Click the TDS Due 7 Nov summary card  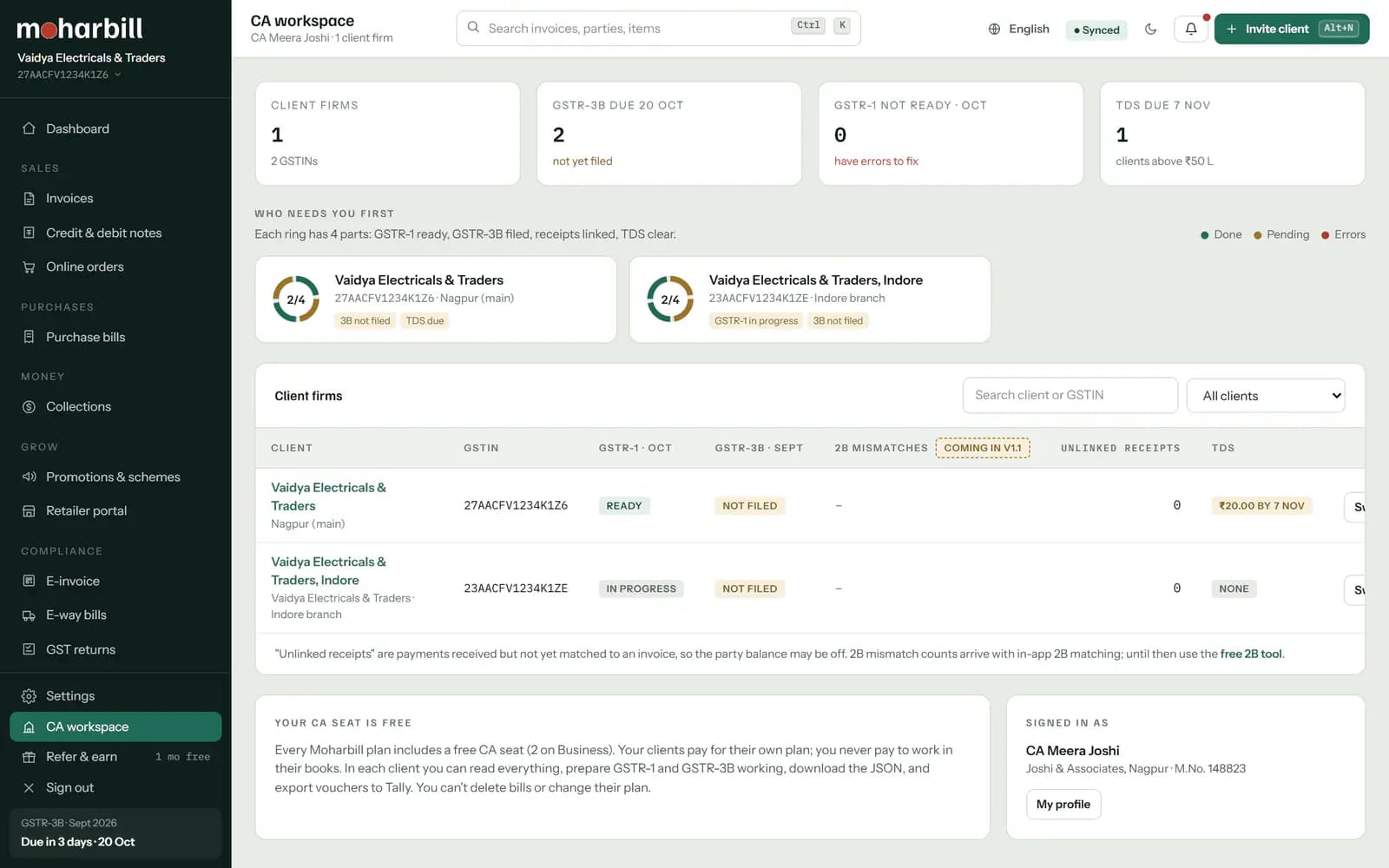[x=1233, y=134]
